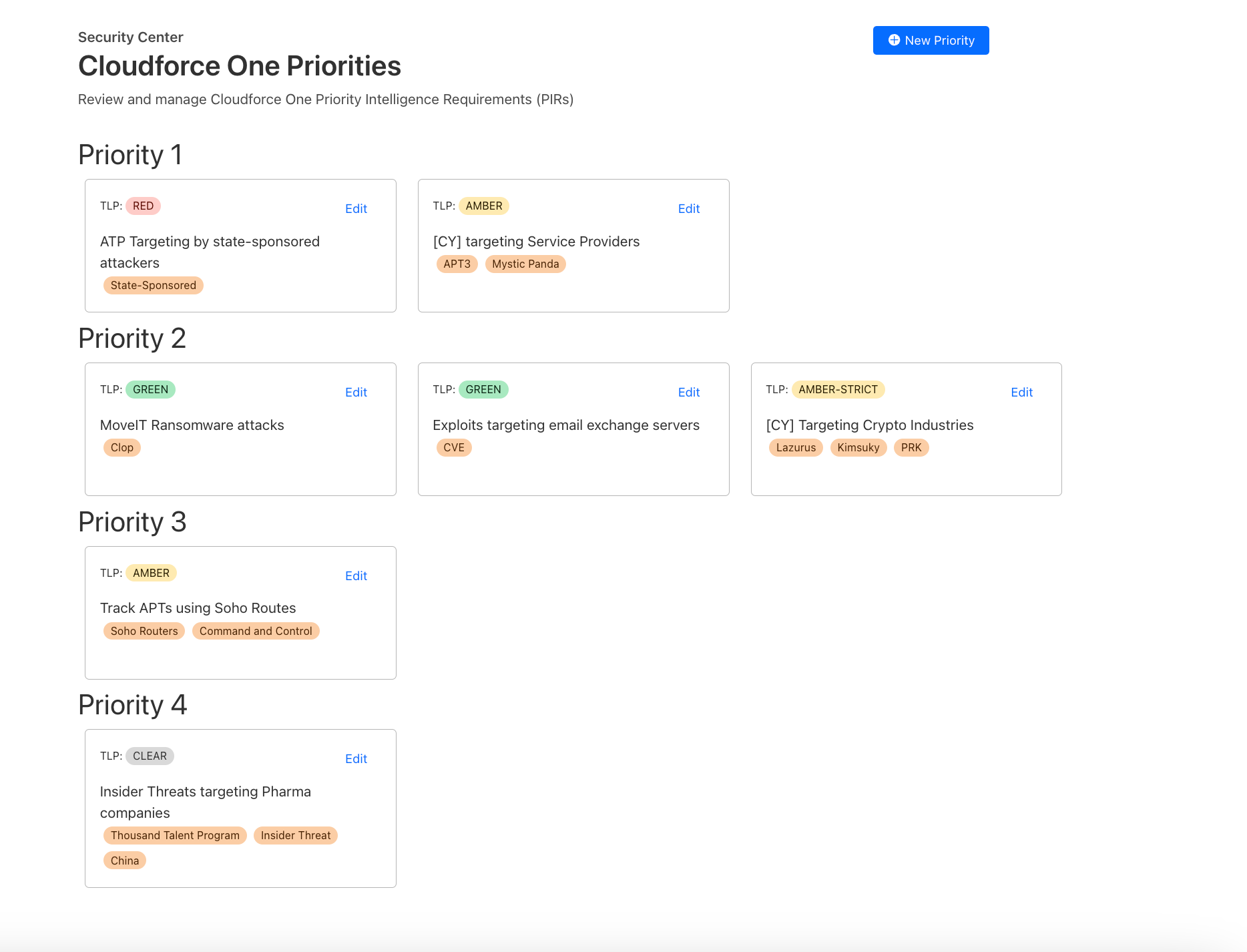The image size is (1247, 952).
Task: Click the GREEN TLP badge on email exchange card
Action: (483, 389)
